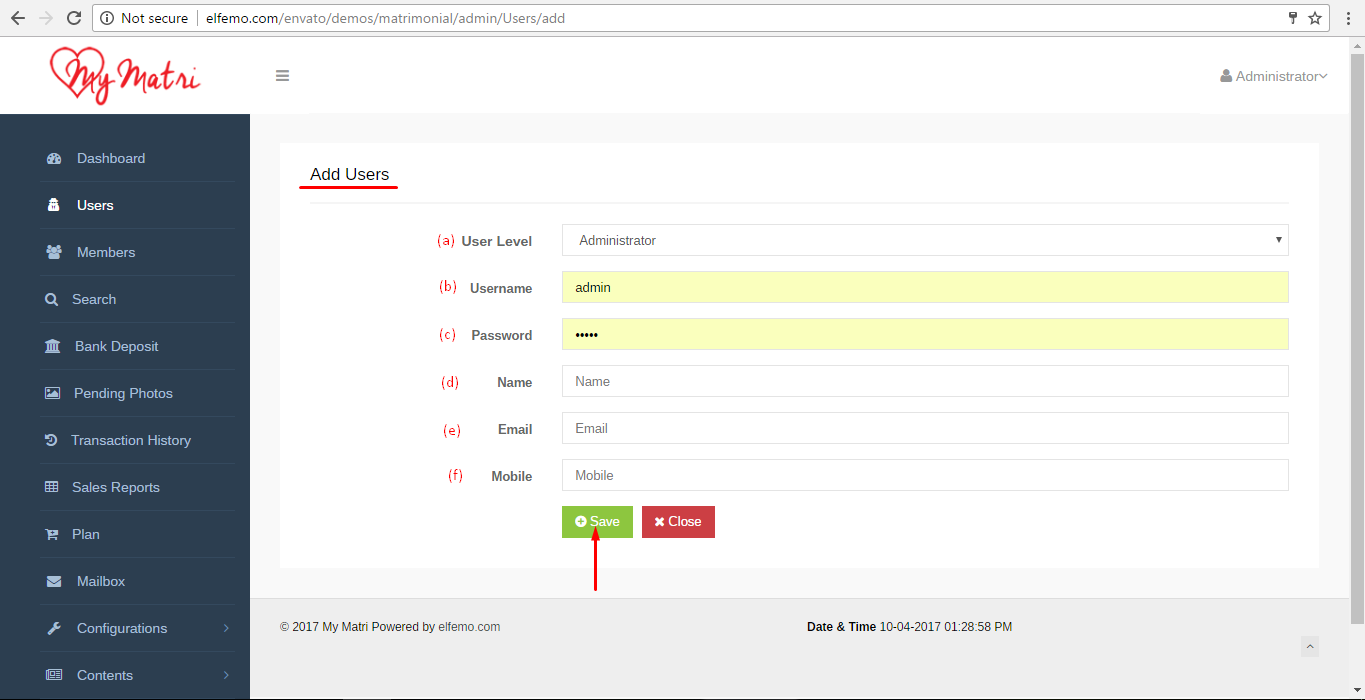Click the browser address bar URL
The height and width of the screenshot is (700, 1365).
(385, 18)
